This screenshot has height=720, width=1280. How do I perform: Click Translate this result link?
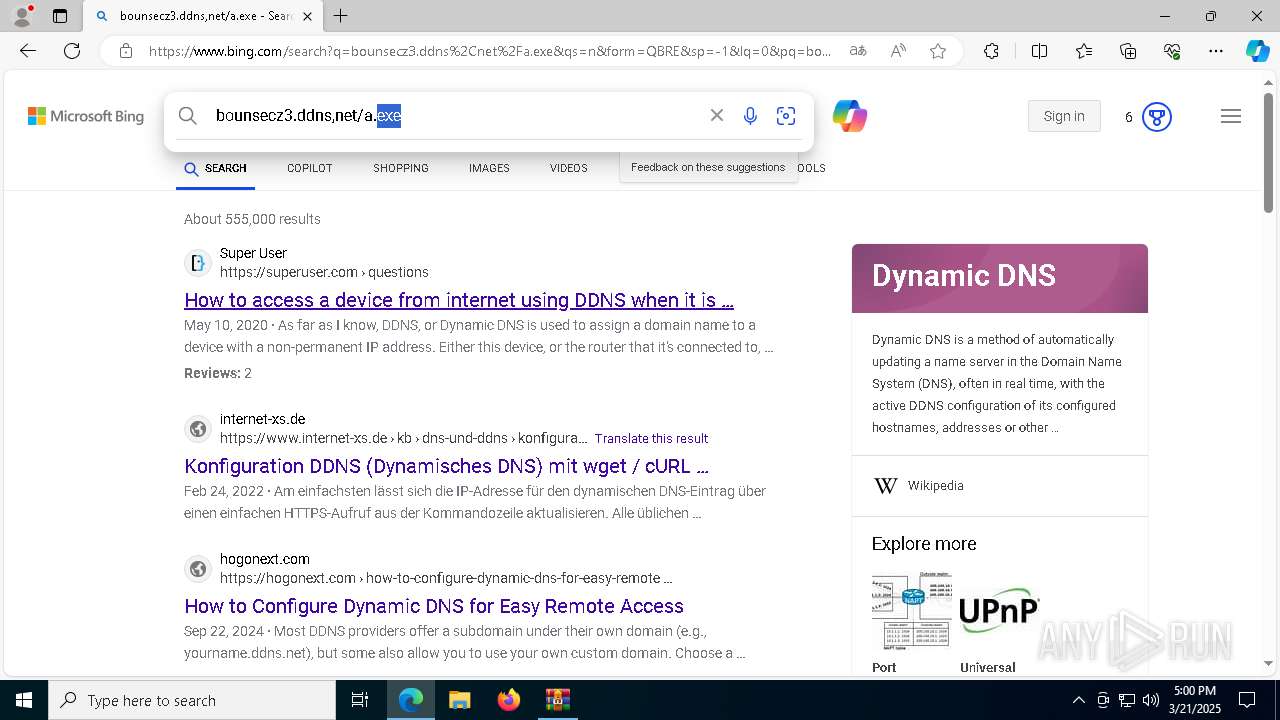click(x=651, y=439)
